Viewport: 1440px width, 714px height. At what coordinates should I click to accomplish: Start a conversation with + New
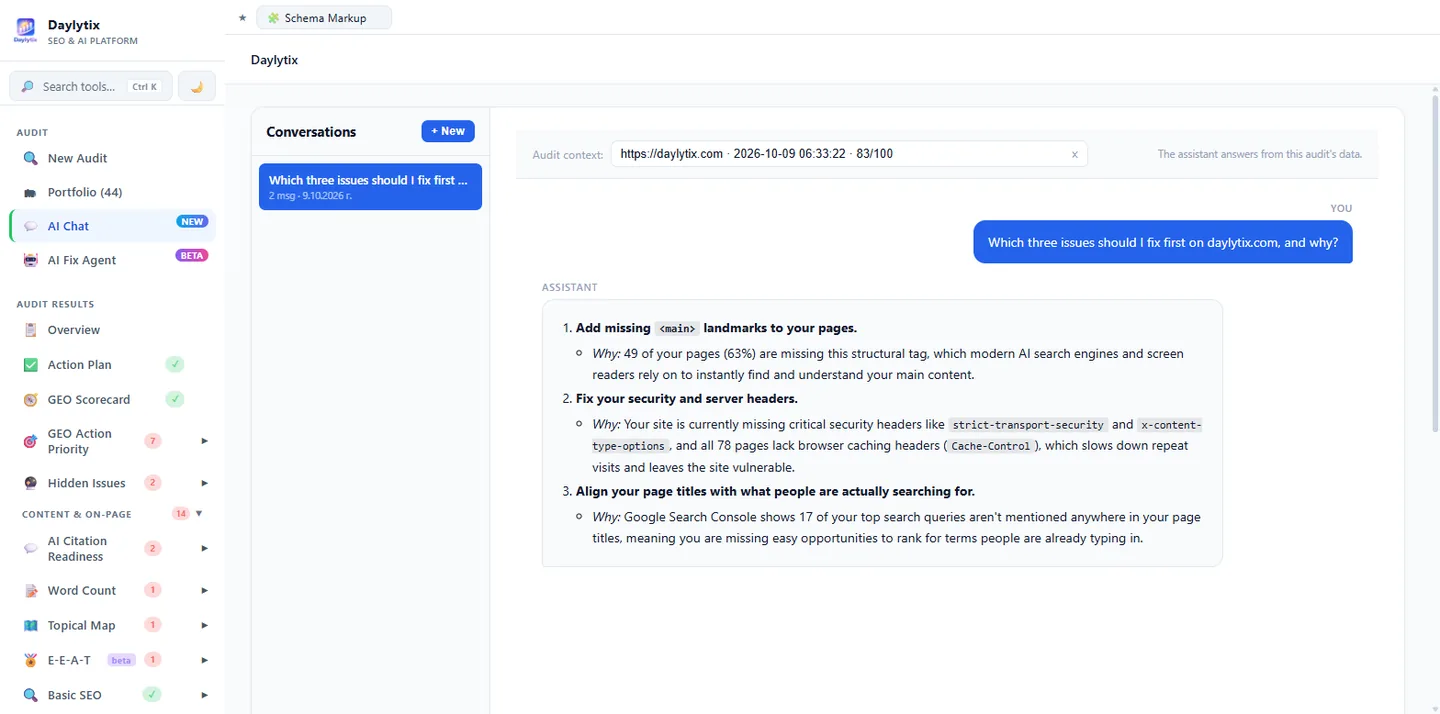pos(448,131)
